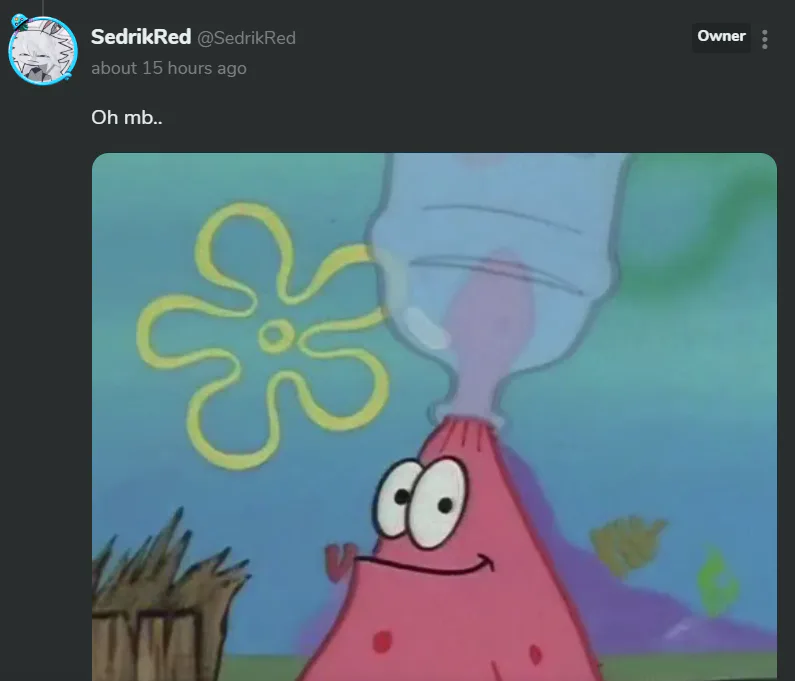Screen dimensions: 795x681
Task: Open the @SedrikRed handle link
Action: 246,38
